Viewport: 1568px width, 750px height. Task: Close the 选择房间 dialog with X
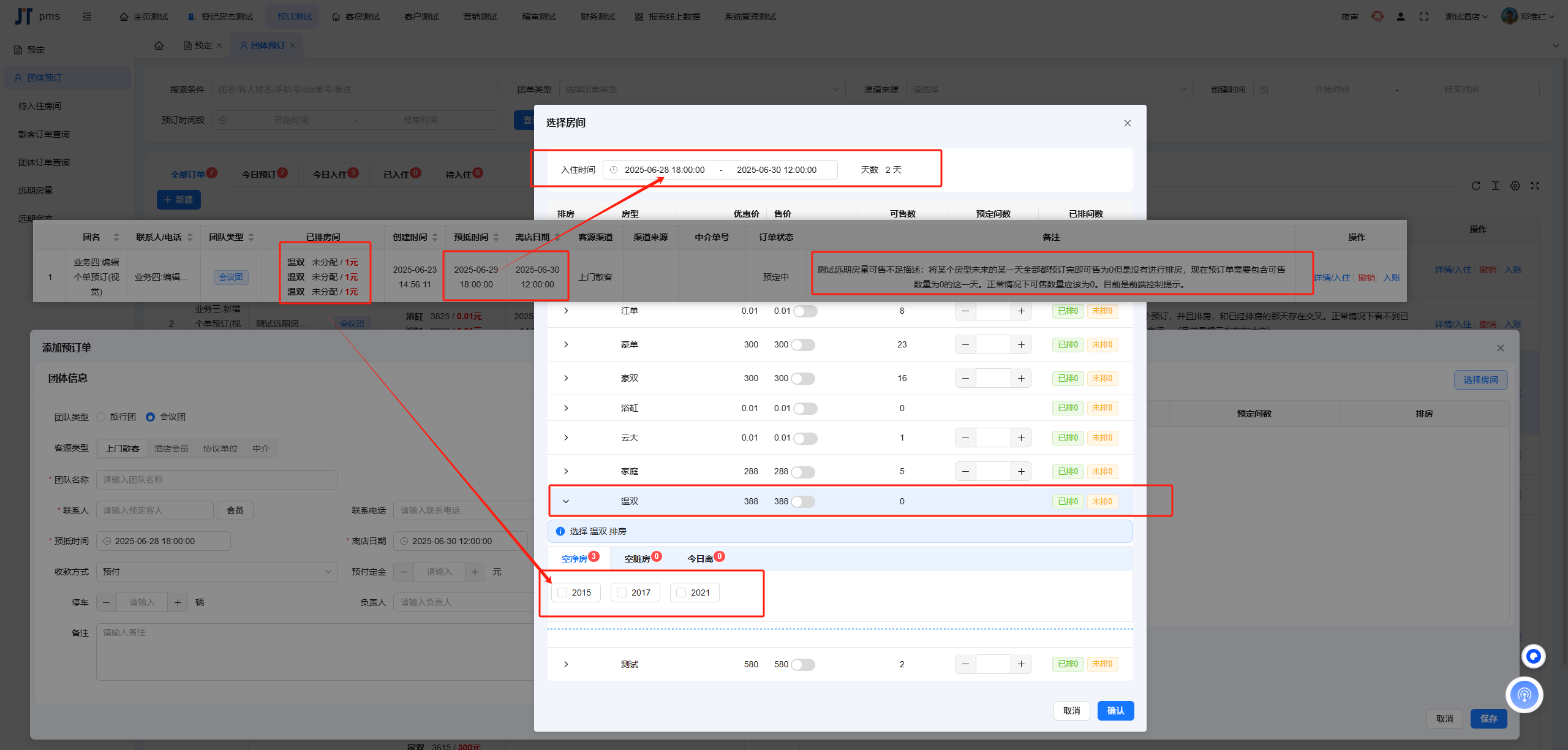pyautogui.click(x=1127, y=123)
